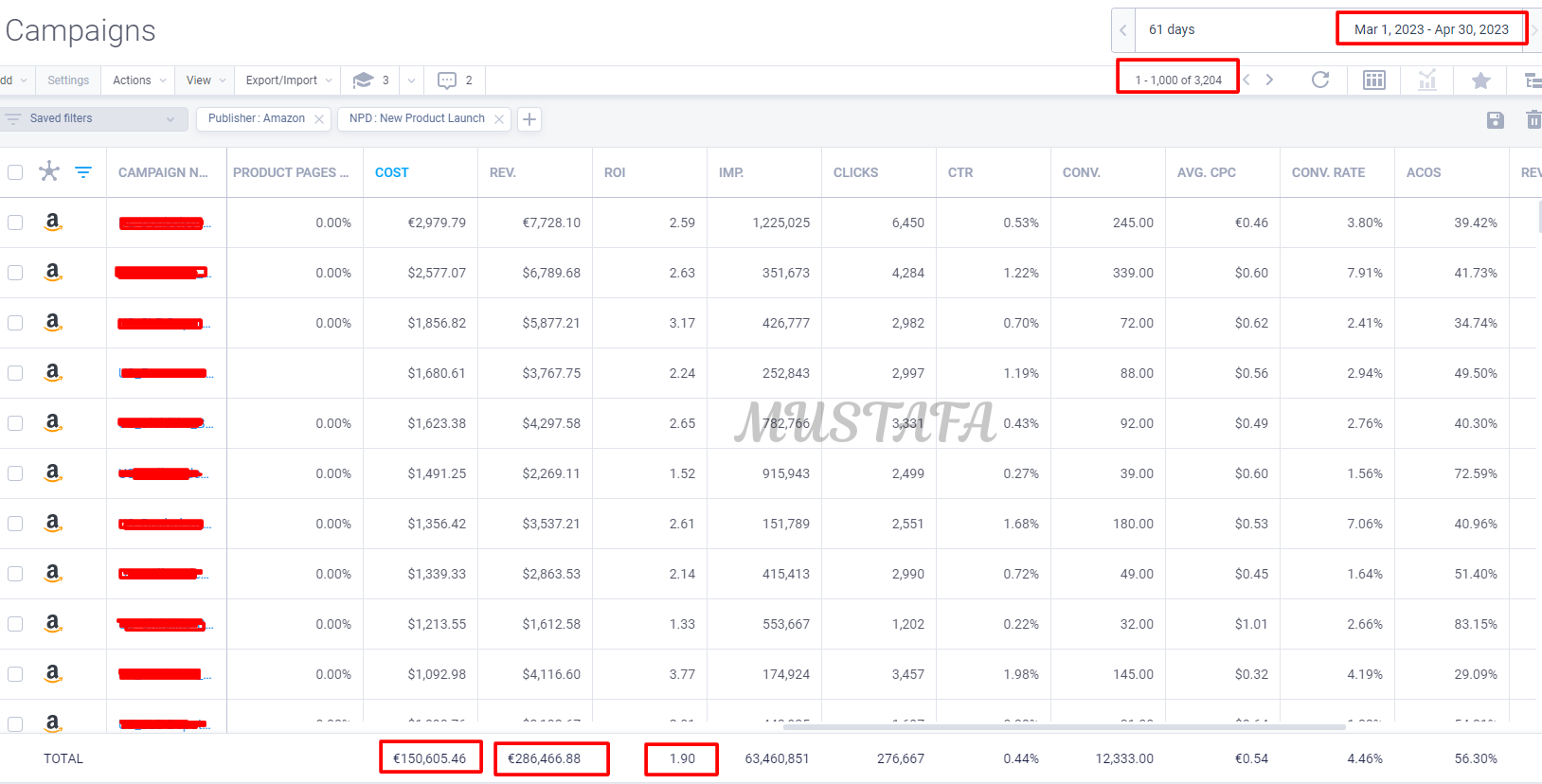Screen dimensions: 1542x784
Task: Click the star favorites icon
Action: [x=1480, y=80]
